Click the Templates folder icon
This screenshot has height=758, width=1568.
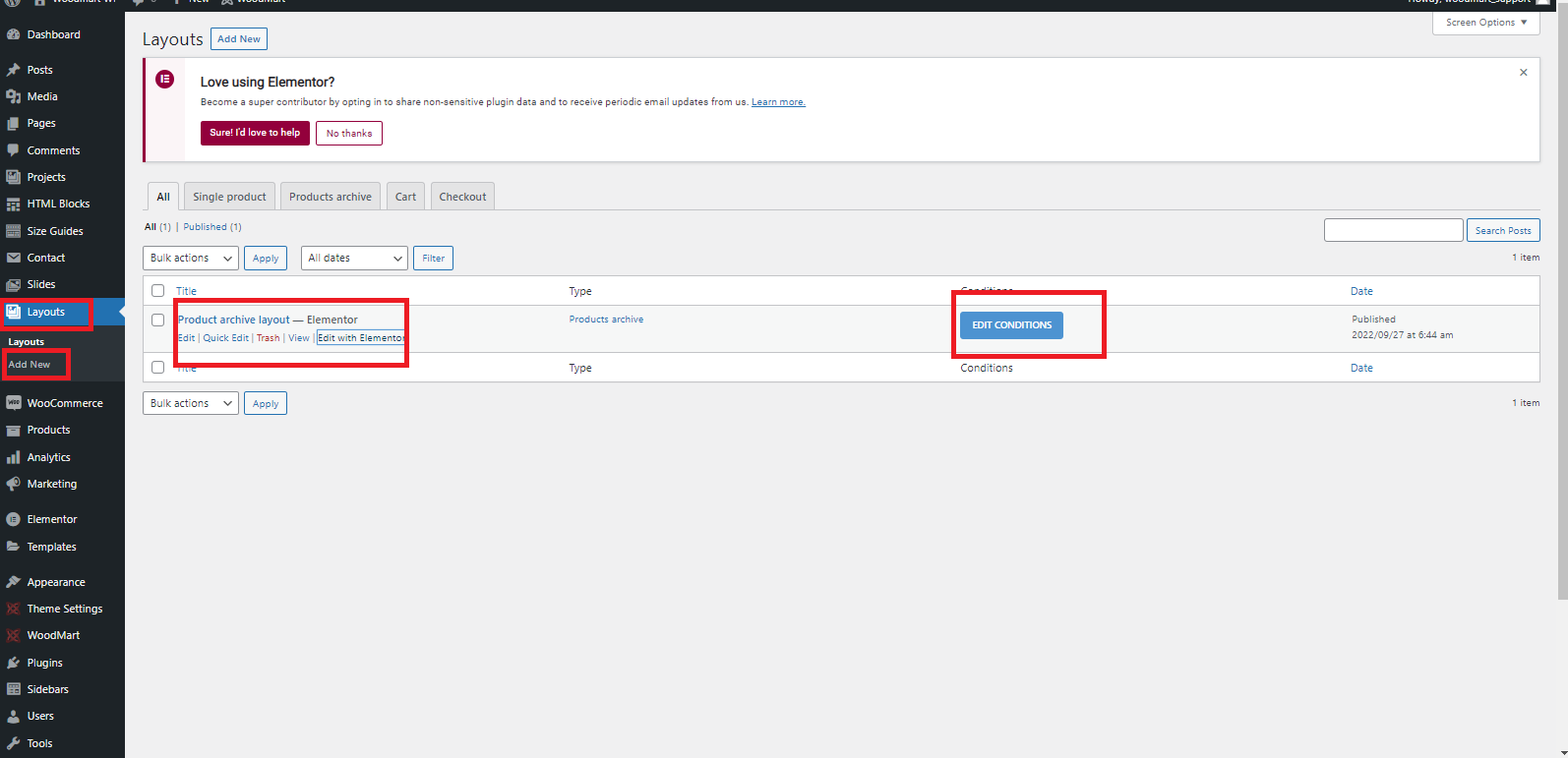click(14, 547)
